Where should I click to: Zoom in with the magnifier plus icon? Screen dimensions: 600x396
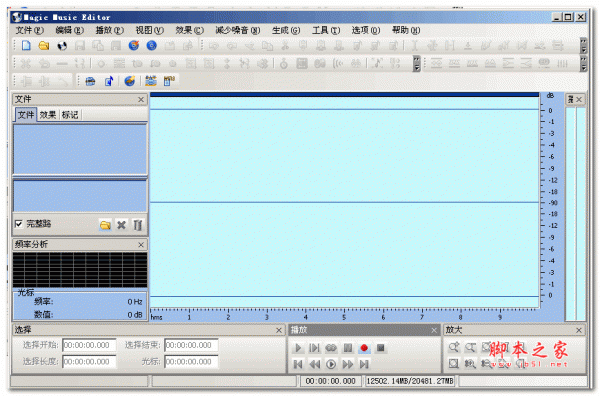tap(454, 347)
